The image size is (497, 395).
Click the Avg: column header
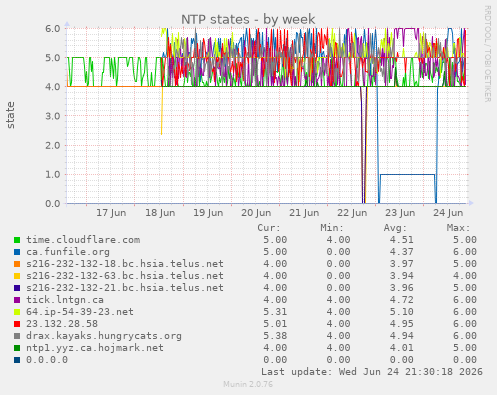click(x=395, y=228)
